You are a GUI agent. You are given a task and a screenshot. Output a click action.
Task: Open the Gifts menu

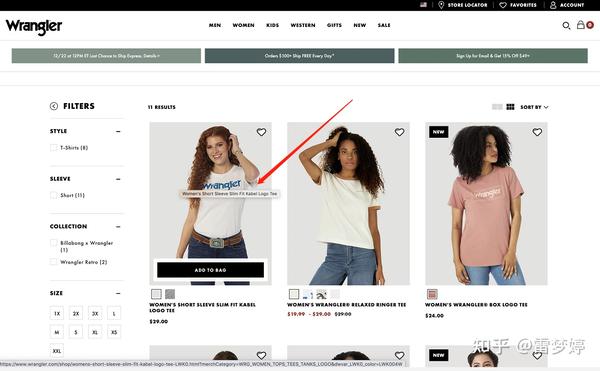coord(334,25)
